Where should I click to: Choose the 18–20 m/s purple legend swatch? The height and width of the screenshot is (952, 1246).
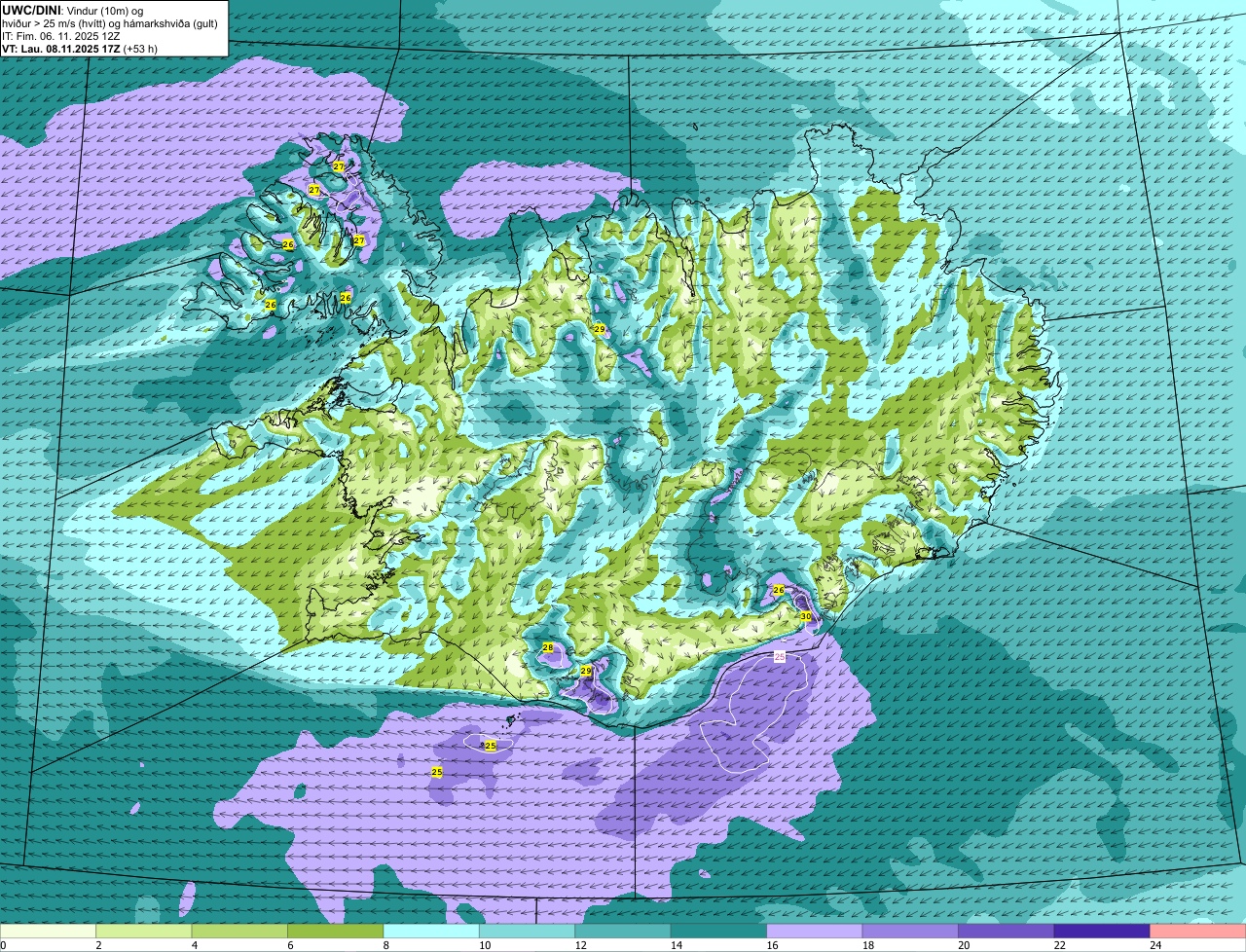point(911,932)
